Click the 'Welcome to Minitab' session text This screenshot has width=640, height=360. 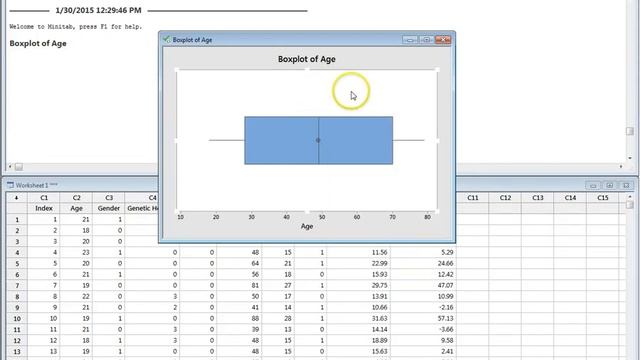point(76,27)
